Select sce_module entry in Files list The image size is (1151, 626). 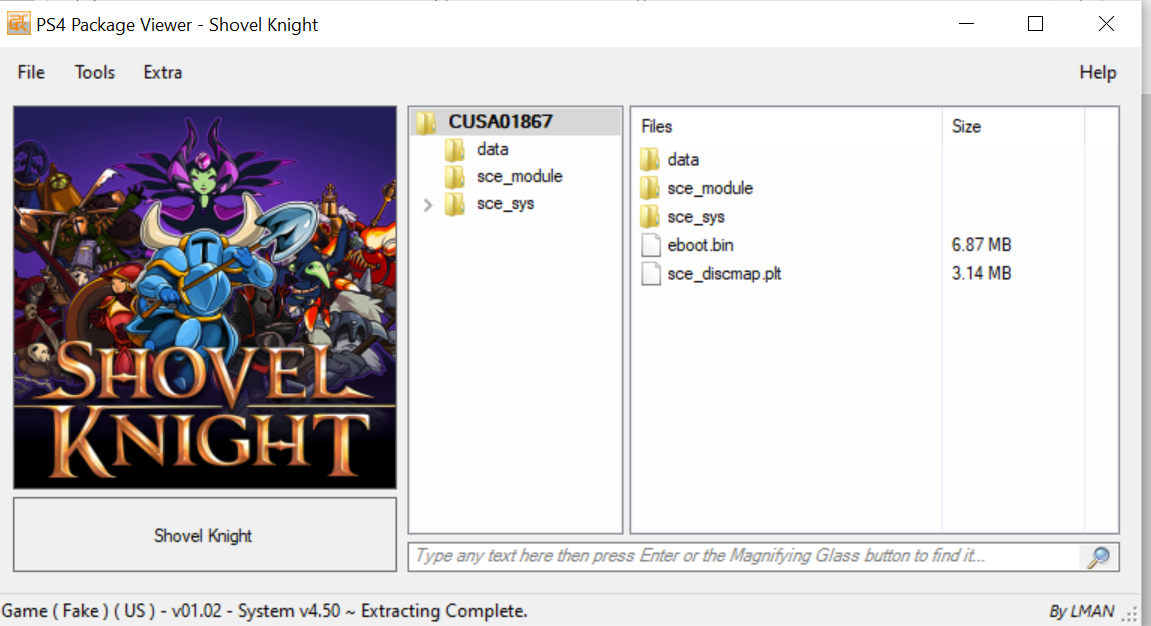click(x=710, y=188)
